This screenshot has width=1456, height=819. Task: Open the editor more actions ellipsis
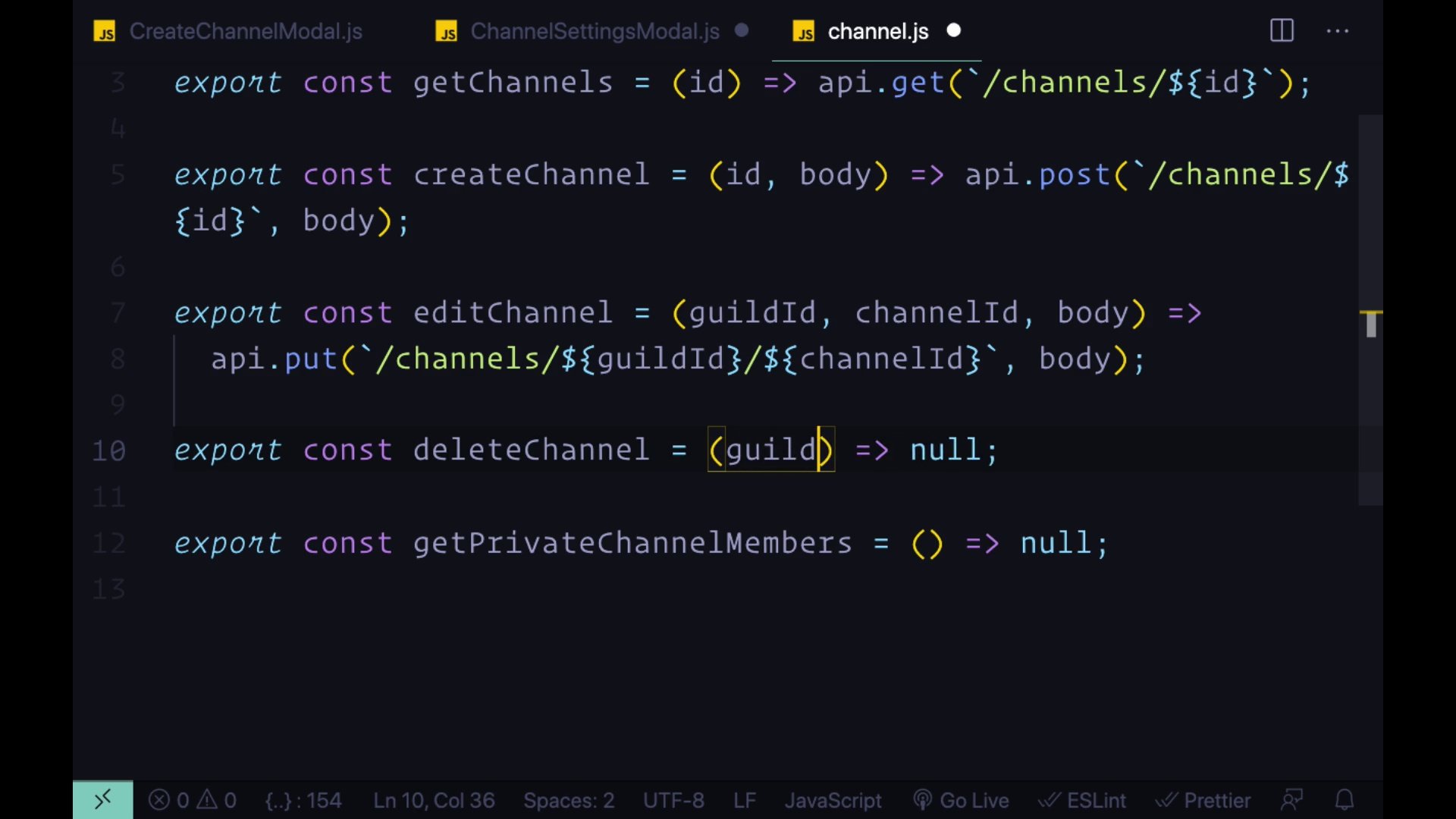pos(1337,31)
